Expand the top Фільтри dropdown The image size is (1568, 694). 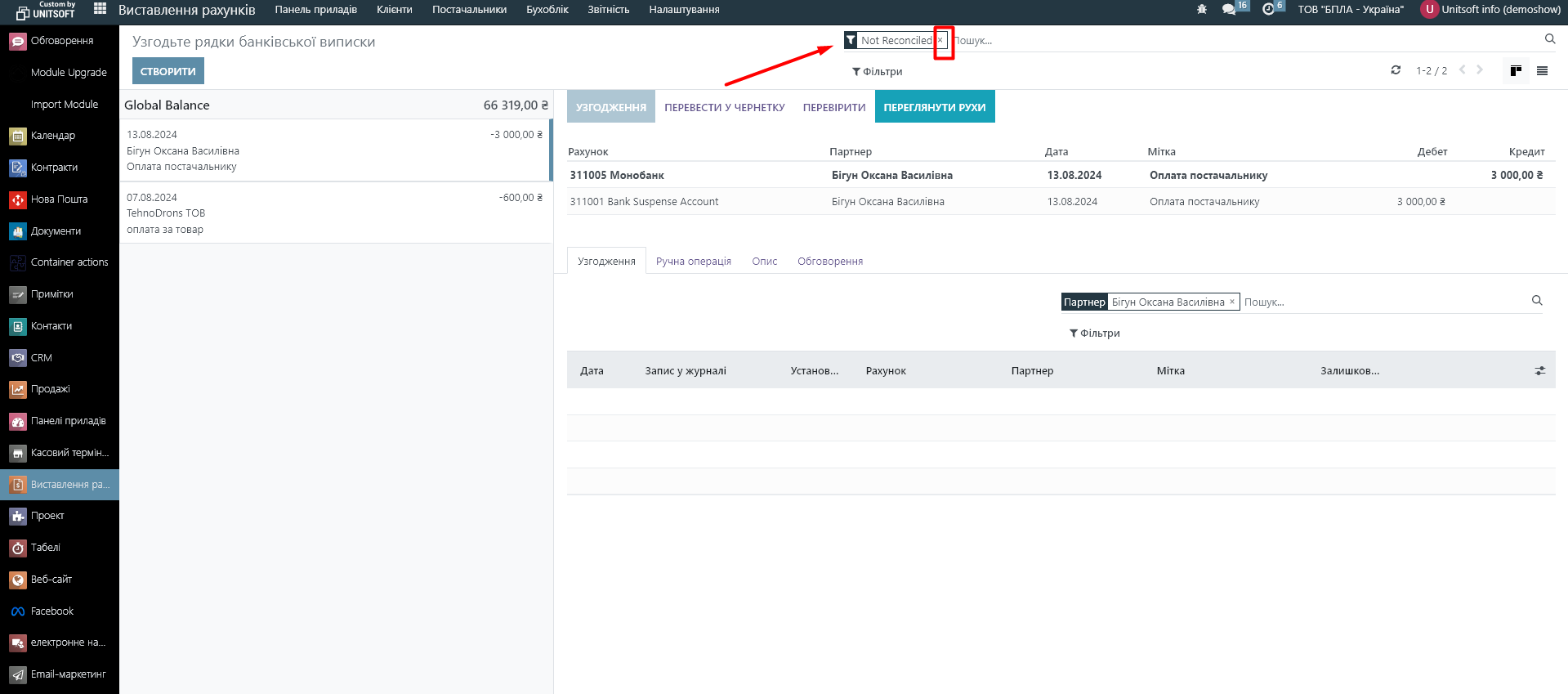(877, 72)
